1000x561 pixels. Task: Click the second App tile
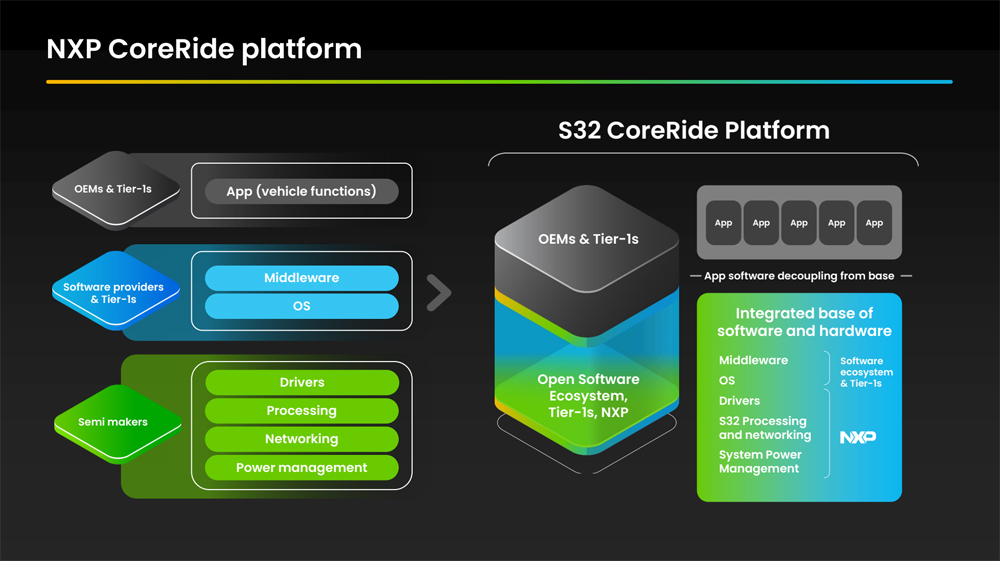pyautogui.click(x=761, y=223)
